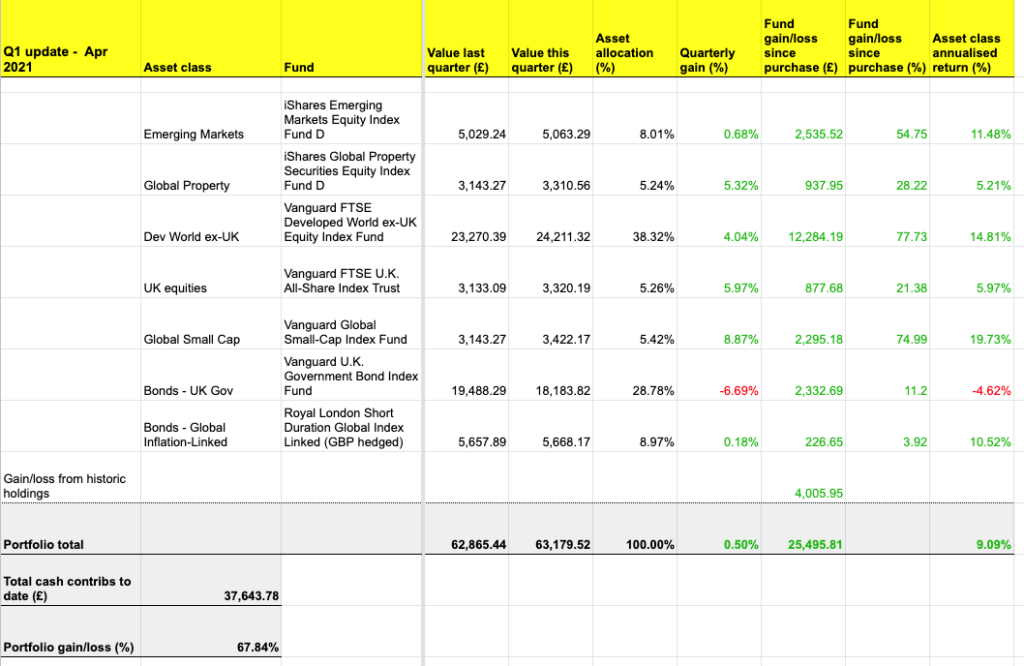The height and width of the screenshot is (666, 1024).
Task: Click the 937.95 gain cell
Action: coord(803,169)
